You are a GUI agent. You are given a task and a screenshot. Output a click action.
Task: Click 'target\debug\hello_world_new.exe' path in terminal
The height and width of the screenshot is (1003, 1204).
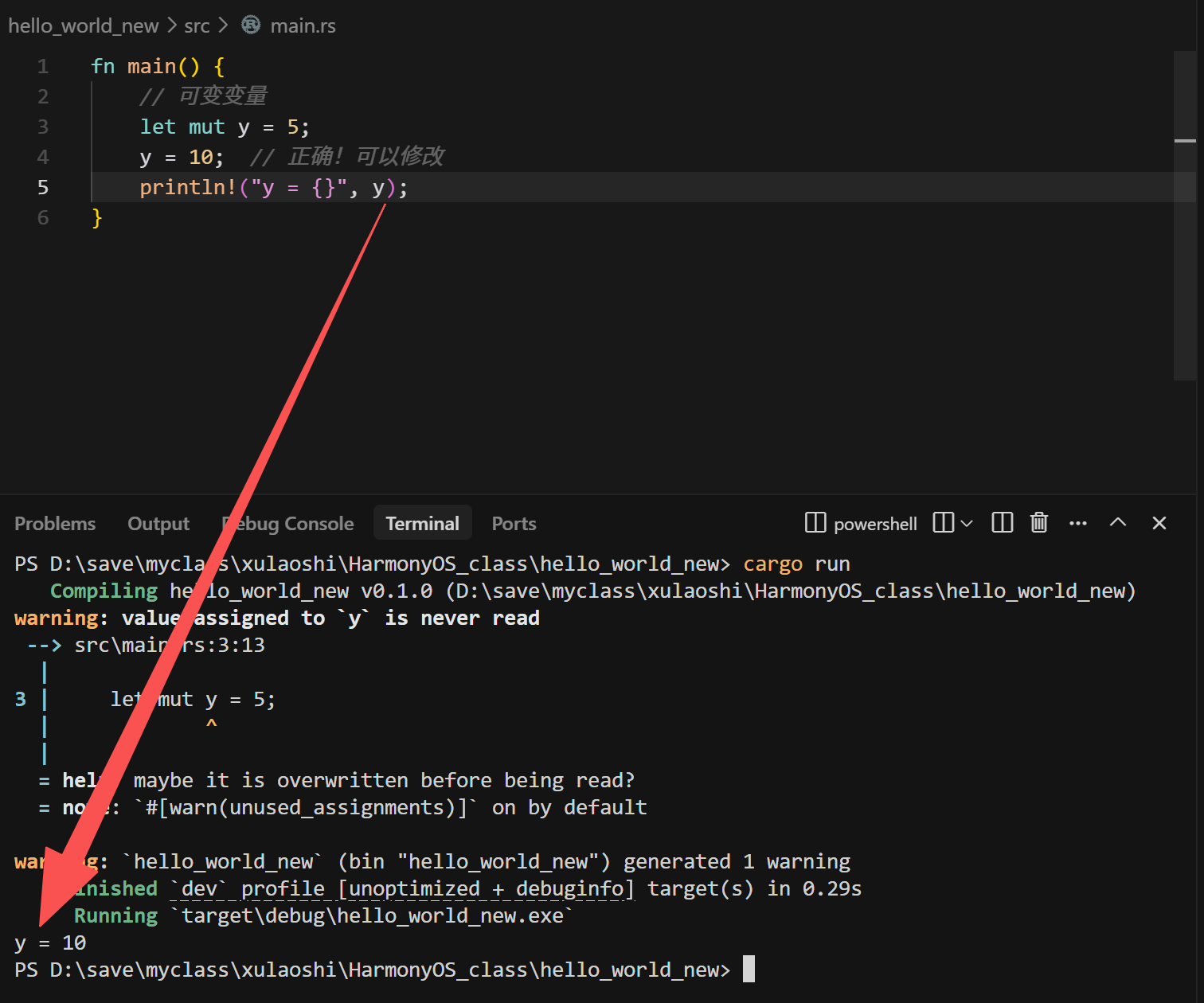(x=373, y=916)
